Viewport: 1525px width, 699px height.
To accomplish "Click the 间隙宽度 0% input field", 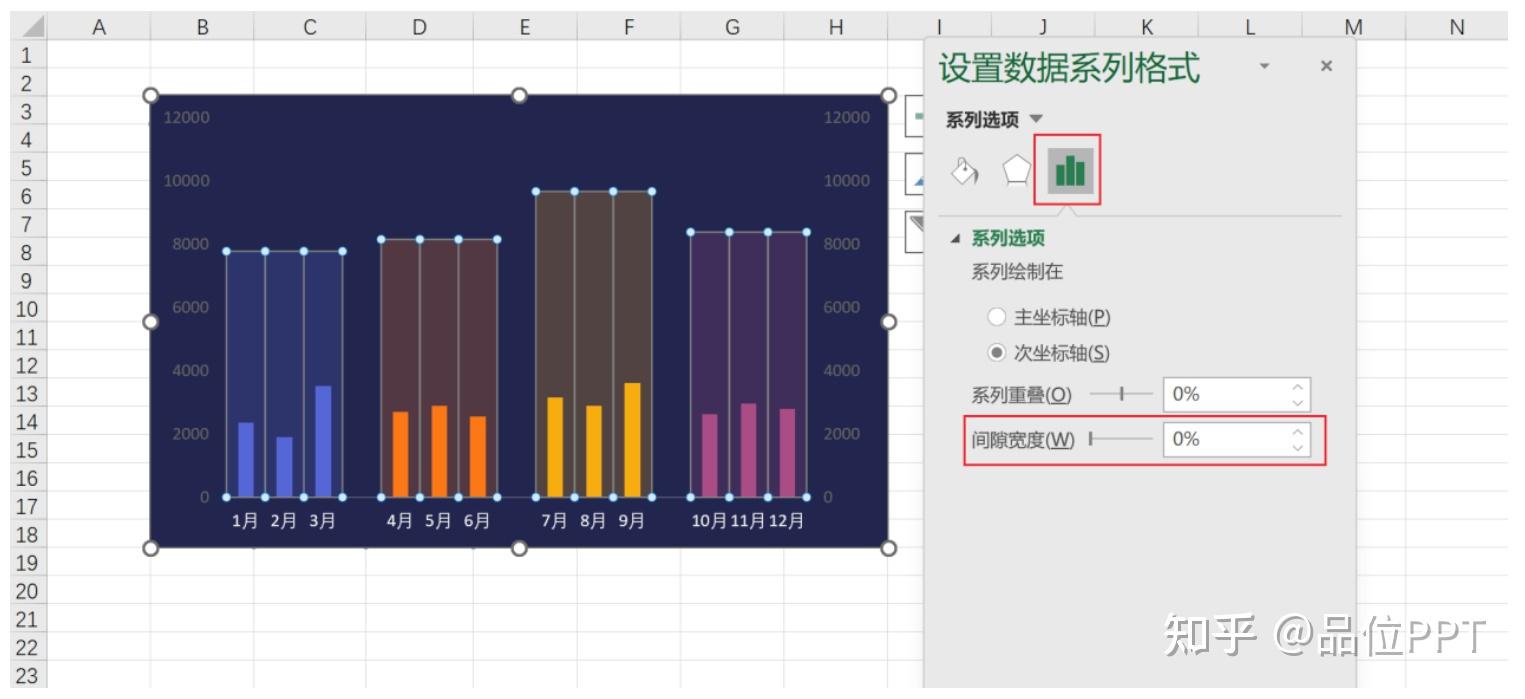I will 1230,437.
